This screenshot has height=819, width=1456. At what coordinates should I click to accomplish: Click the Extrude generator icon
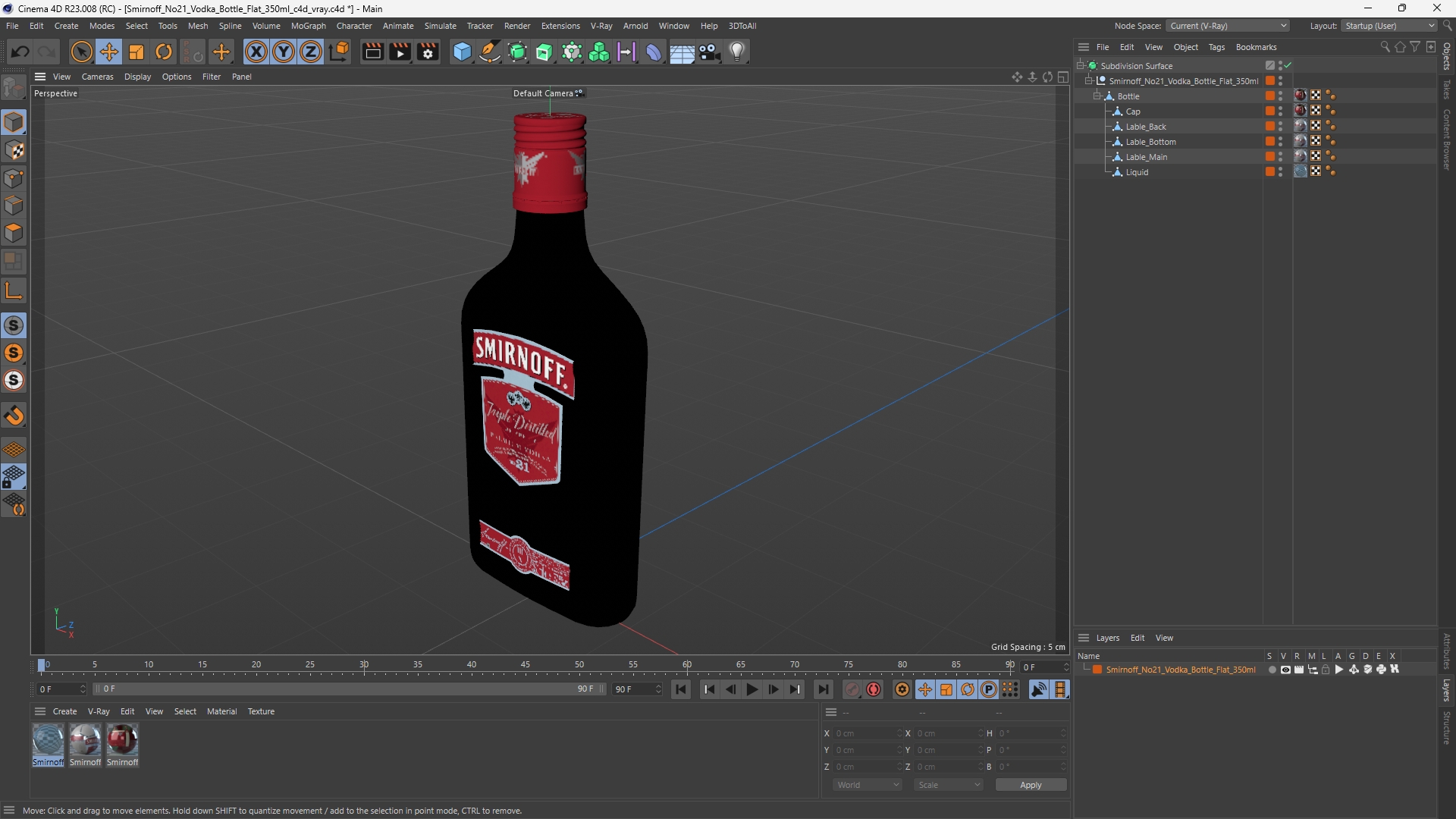coord(544,52)
